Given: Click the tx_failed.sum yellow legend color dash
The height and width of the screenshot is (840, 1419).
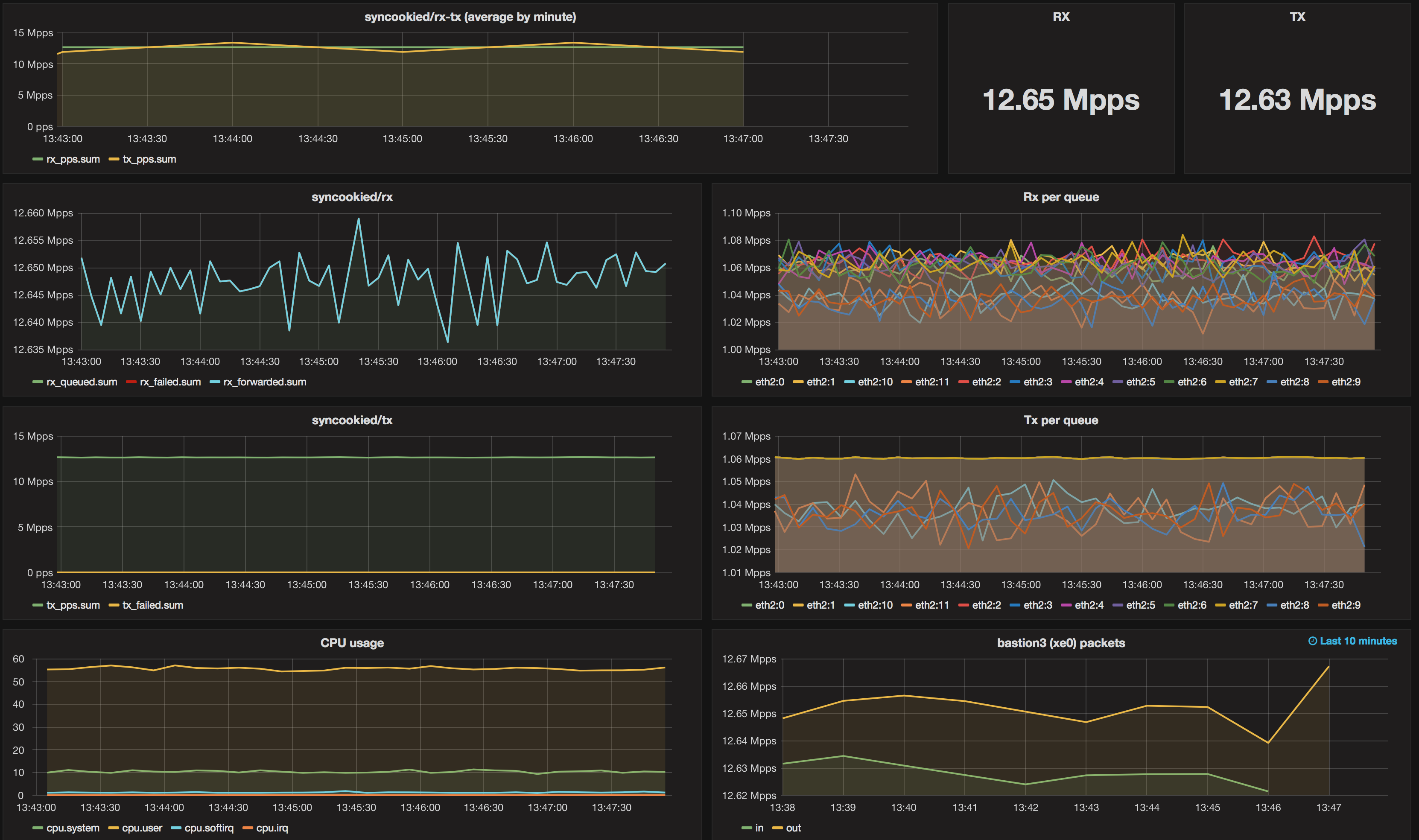Looking at the screenshot, I should pos(114,605).
